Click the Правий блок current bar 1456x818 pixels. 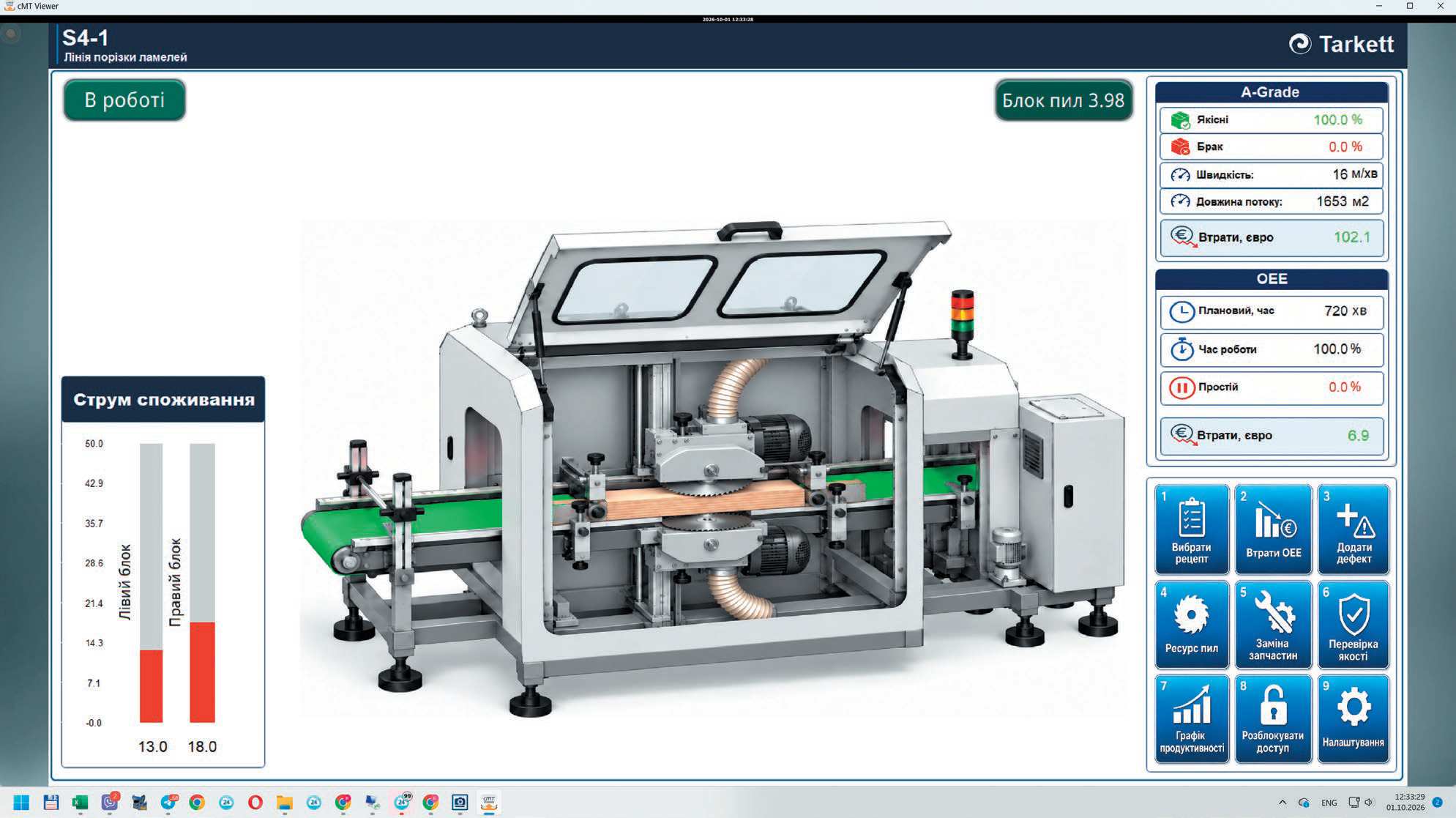(x=202, y=583)
